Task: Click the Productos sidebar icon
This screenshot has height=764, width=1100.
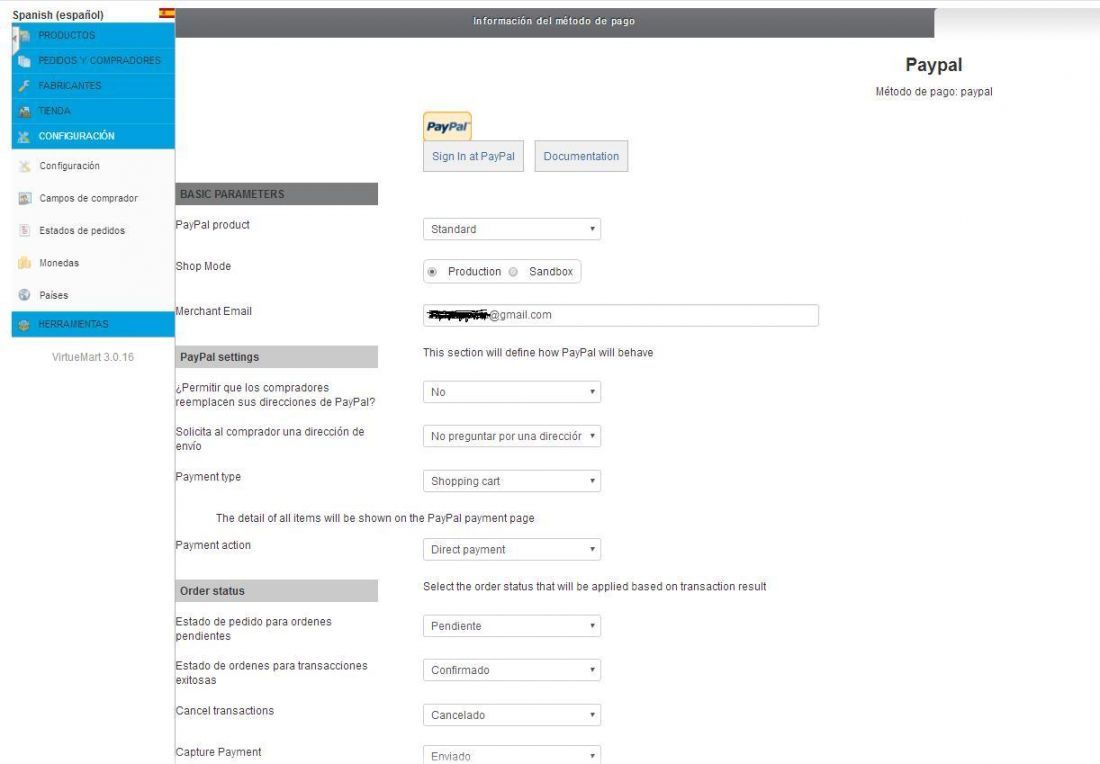Action: click(x=25, y=35)
